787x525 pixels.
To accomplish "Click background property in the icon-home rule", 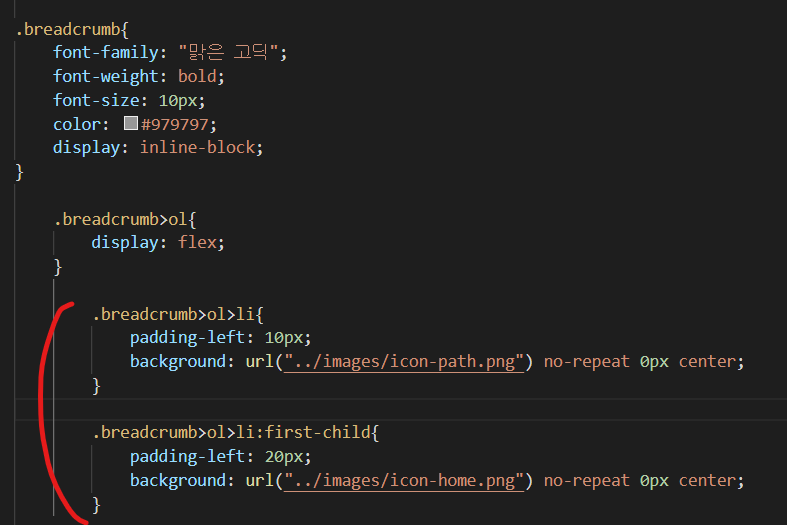I will [178, 480].
